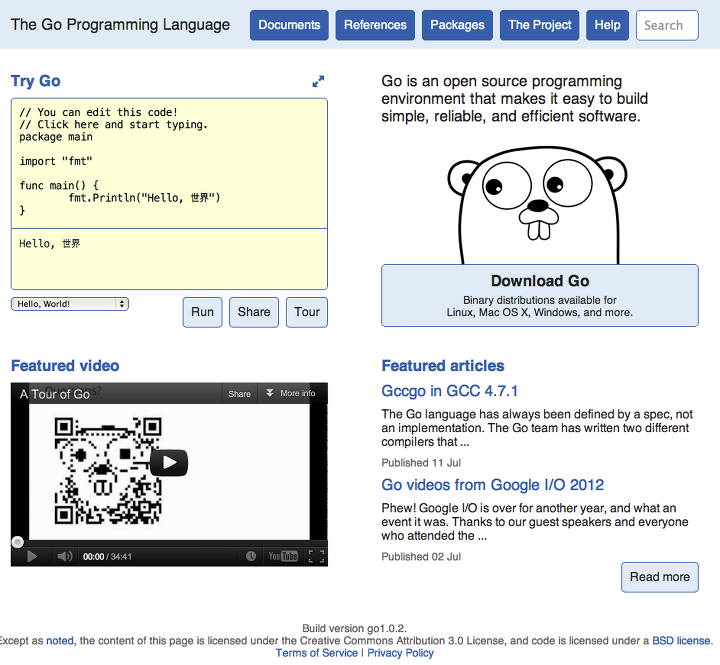Image resolution: width=720 pixels, height=665 pixels.
Task: Enter fullscreen mode on the video player
Action: [x=316, y=556]
